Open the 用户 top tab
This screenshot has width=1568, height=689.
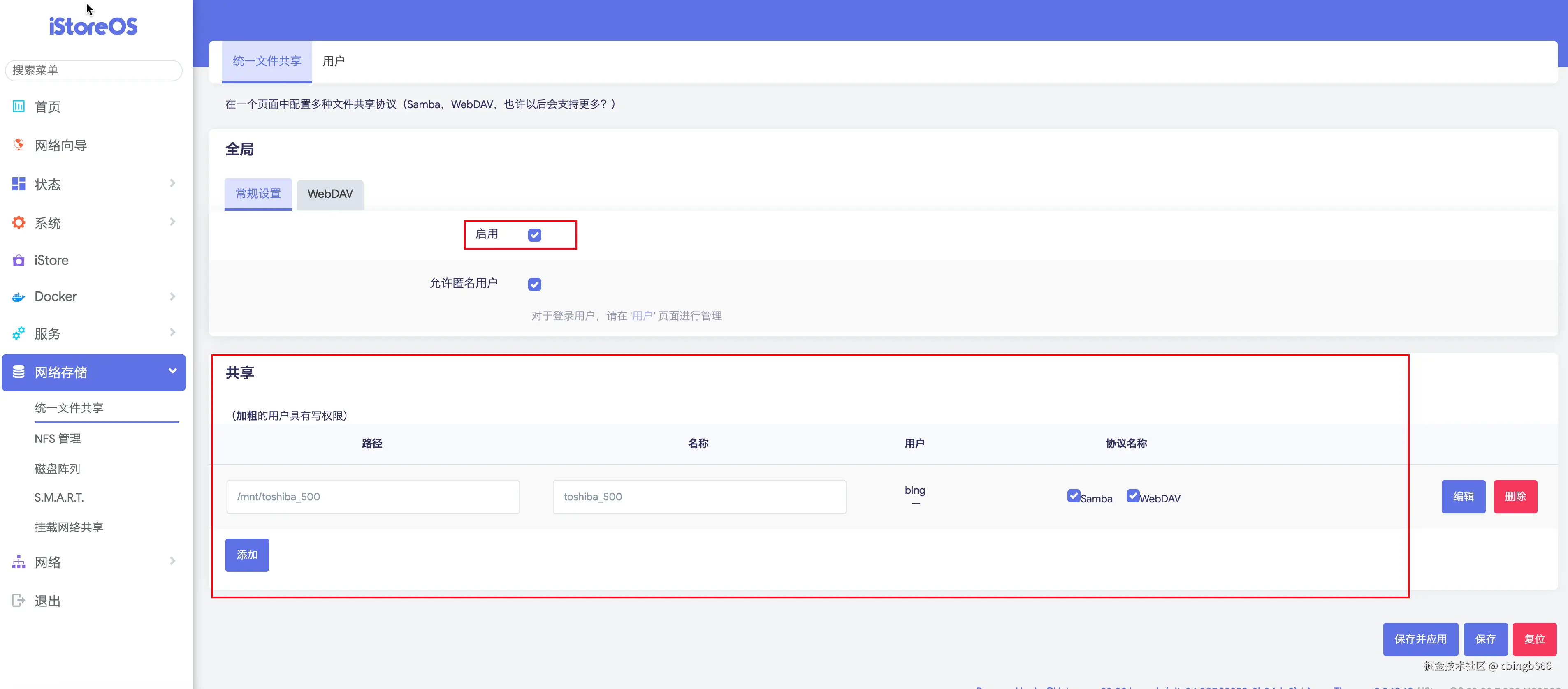point(334,61)
